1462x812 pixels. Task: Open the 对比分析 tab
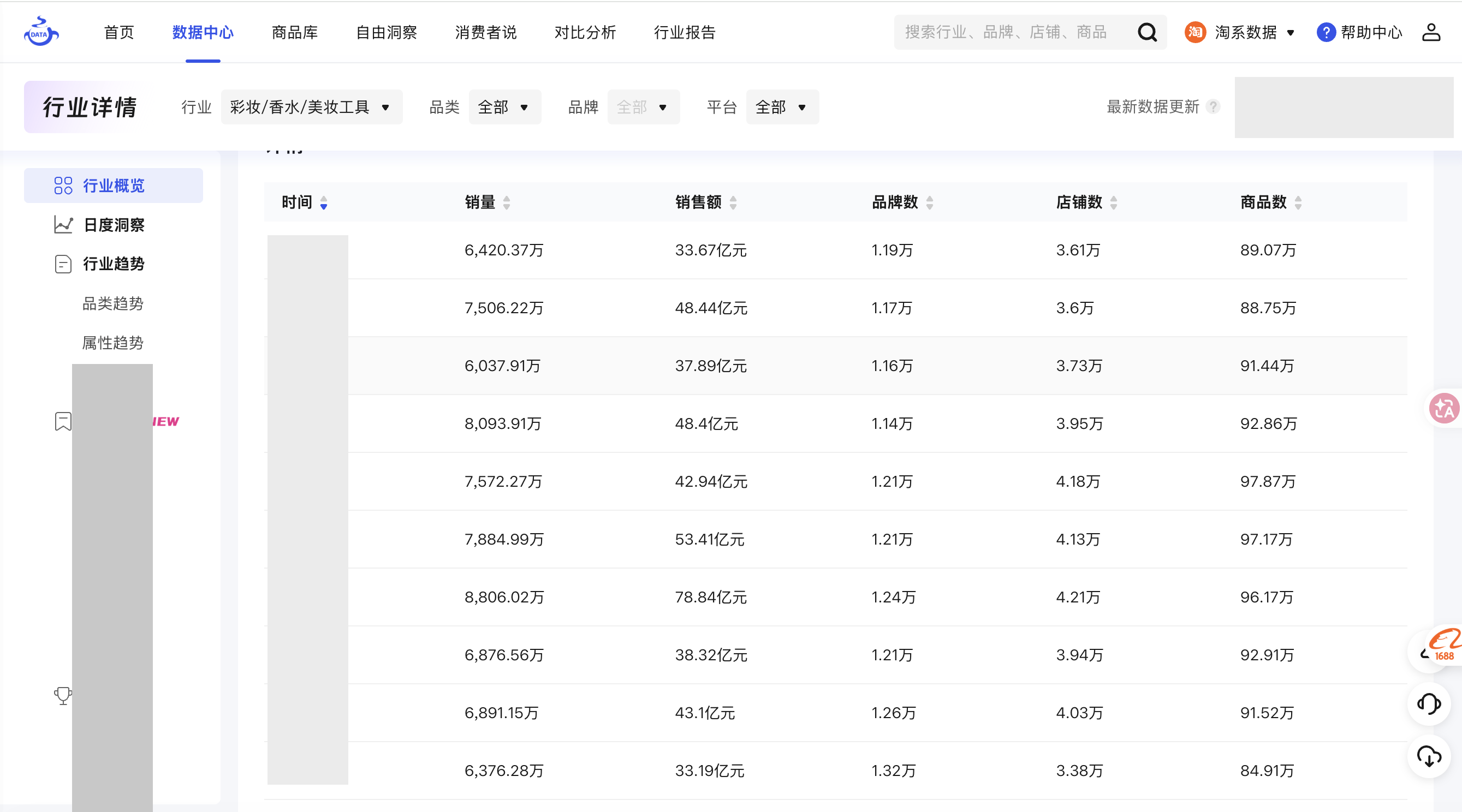[585, 32]
